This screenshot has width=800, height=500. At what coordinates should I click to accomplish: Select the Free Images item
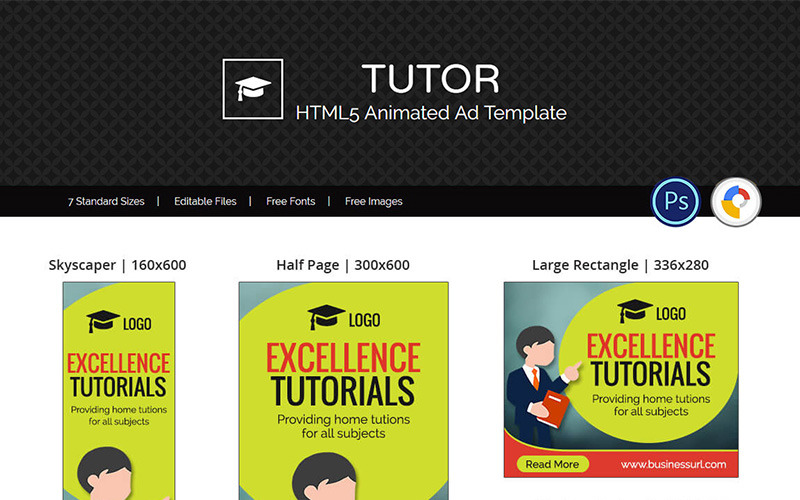[373, 202]
